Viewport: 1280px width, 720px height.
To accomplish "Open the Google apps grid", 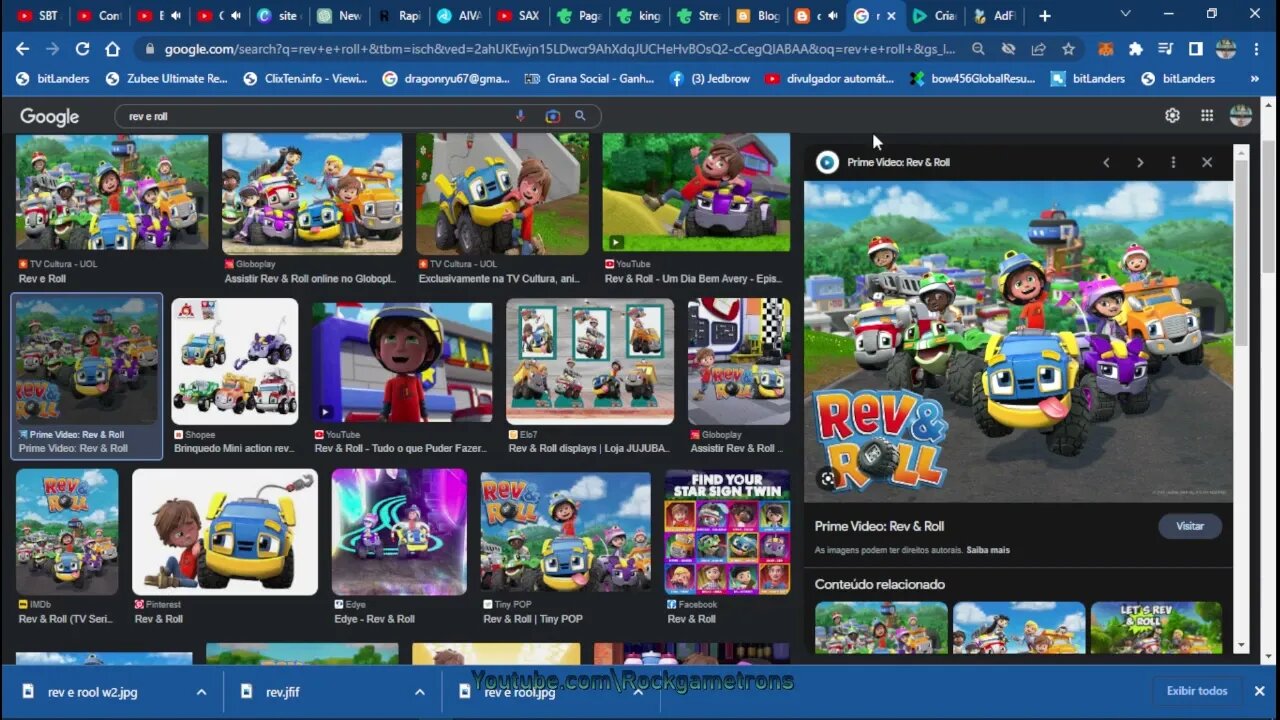I will pyautogui.click(x=1207, y=115).
